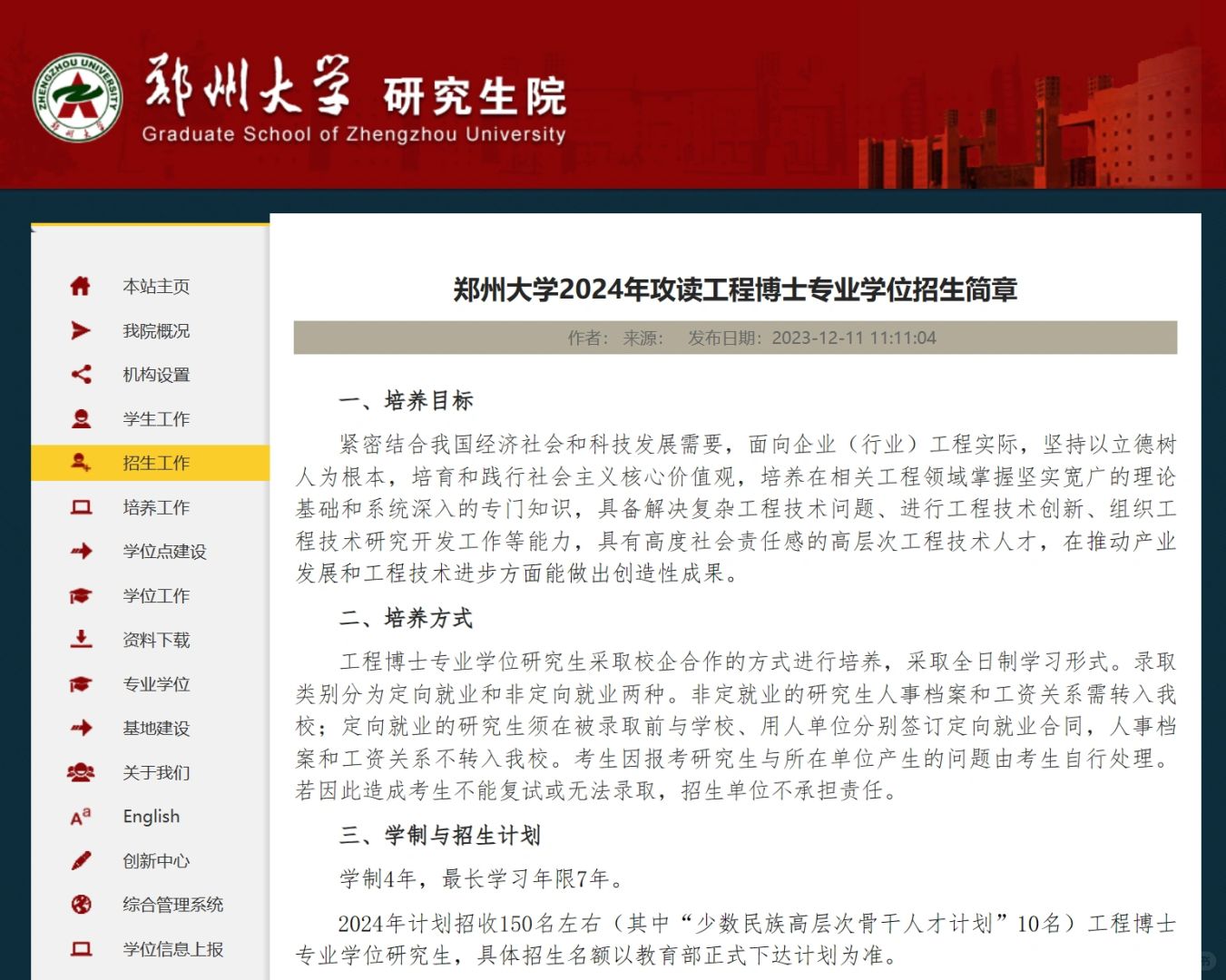Click the line 学制4年，最长学习年限7年
Screen dimensions: 1226x980
481,879
